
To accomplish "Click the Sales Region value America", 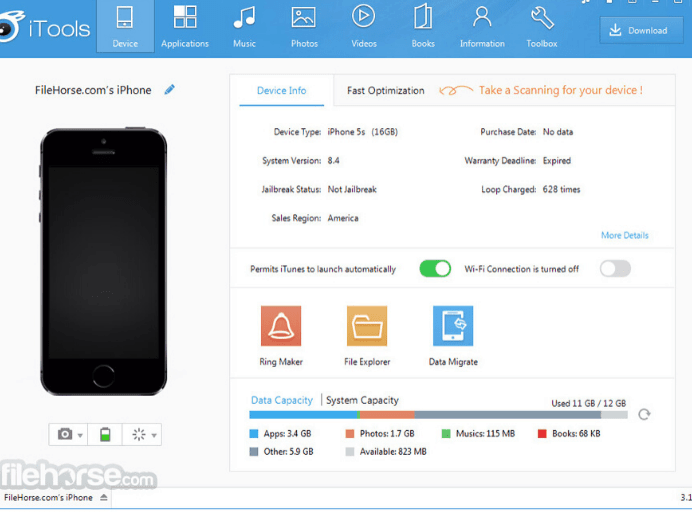I will pos(343,218).
